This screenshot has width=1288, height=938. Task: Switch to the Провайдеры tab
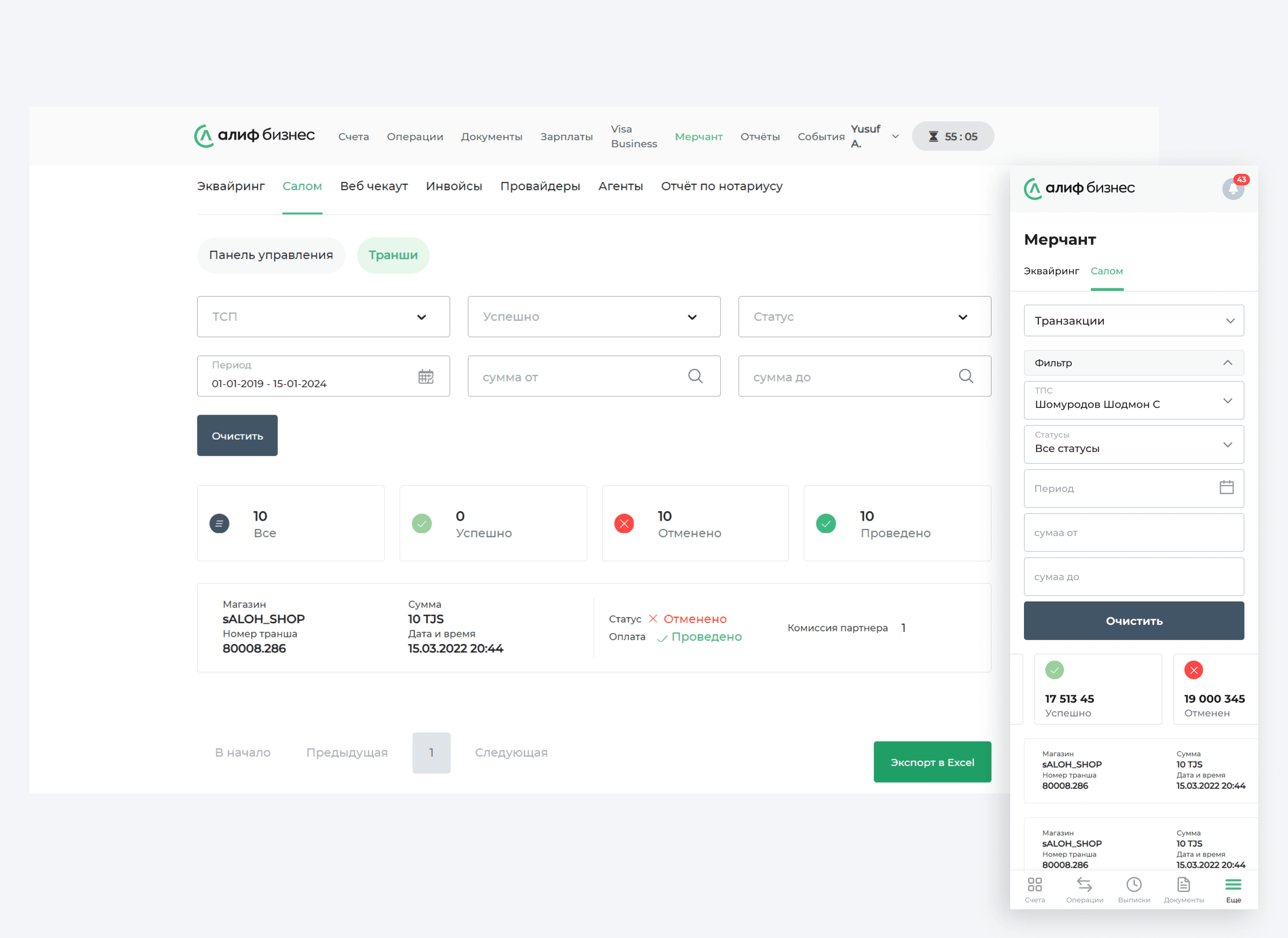[540, 186]
